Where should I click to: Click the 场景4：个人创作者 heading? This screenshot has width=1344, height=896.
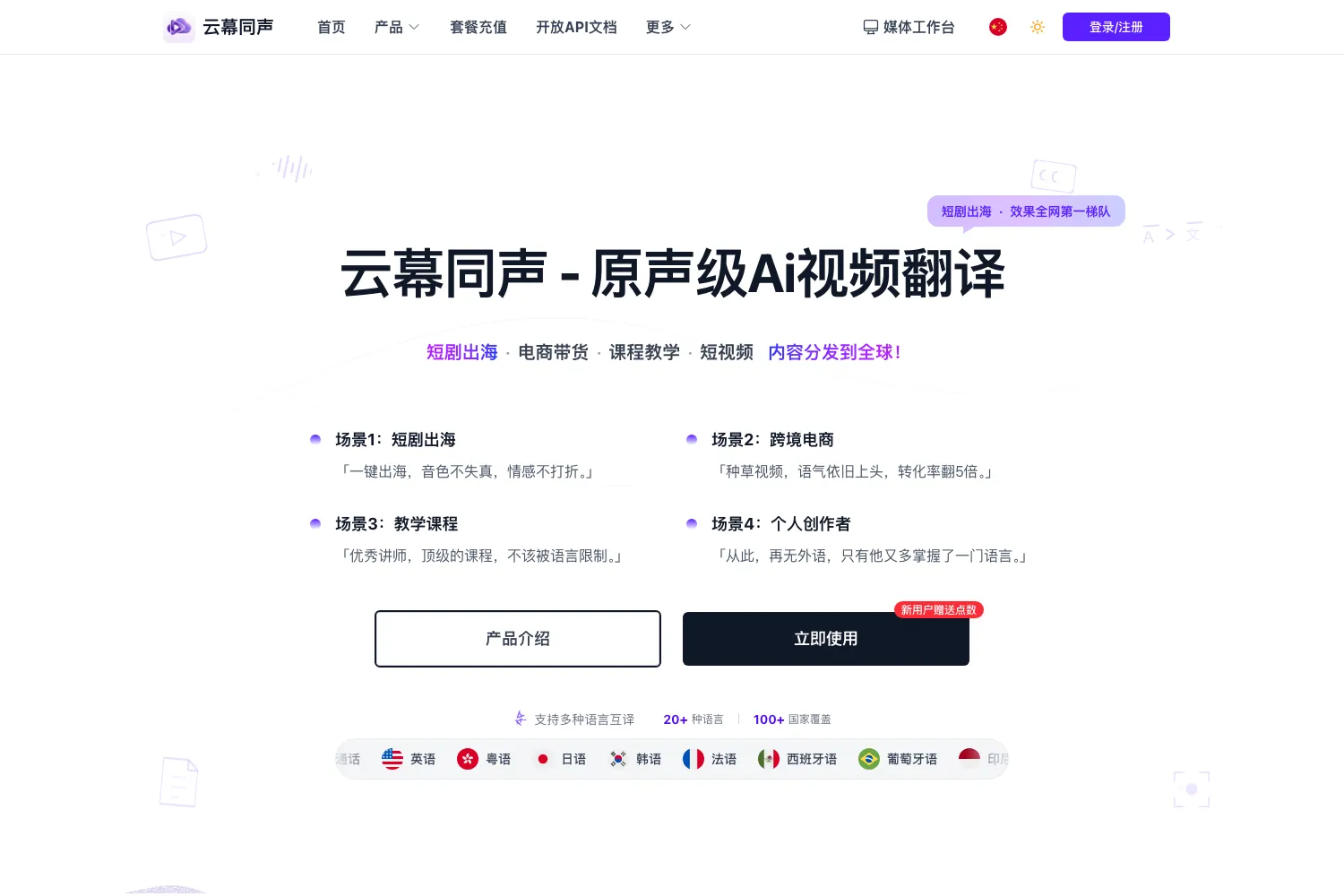(781, 524)
